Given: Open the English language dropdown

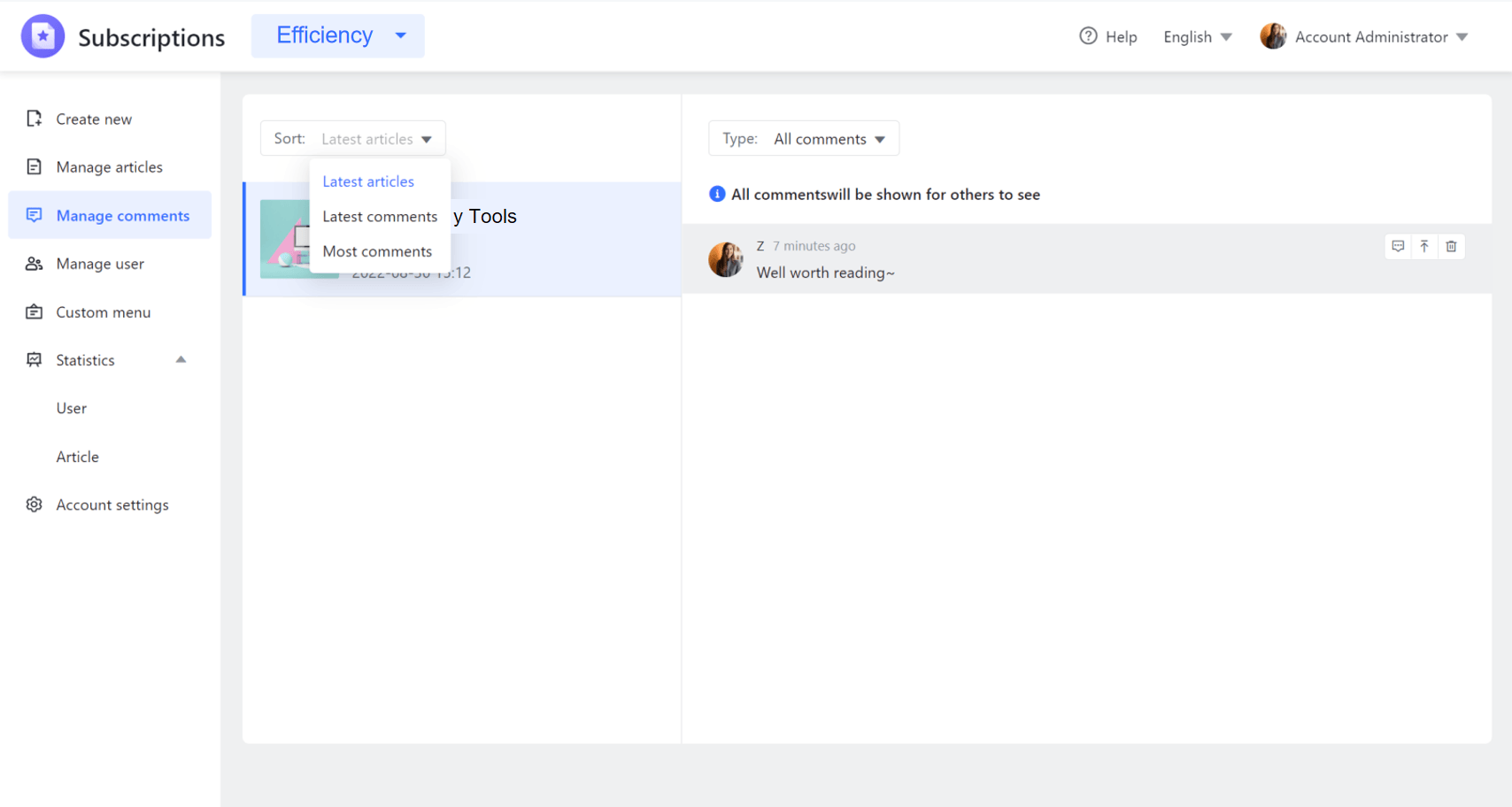Looking at the screenshot, I should (x=1197, y=36).
